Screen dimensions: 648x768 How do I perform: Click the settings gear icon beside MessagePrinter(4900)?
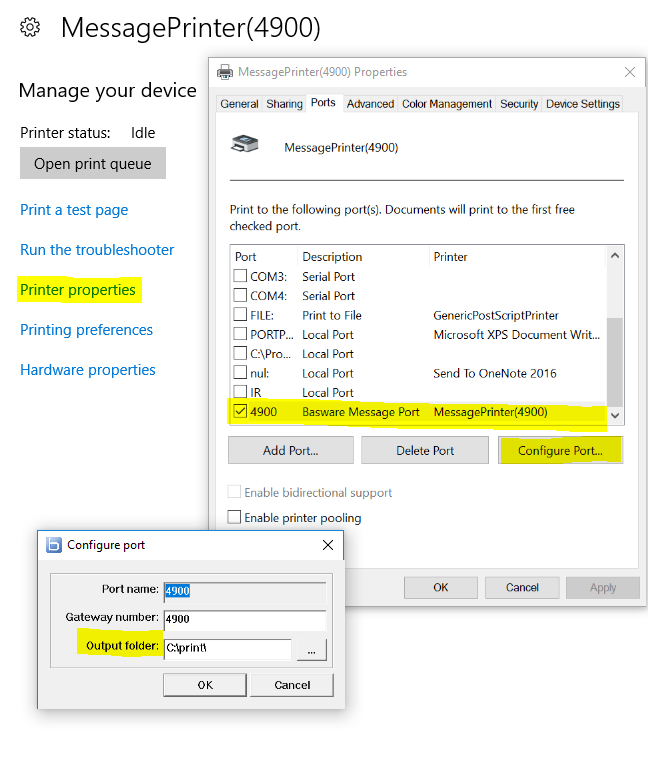30,27
